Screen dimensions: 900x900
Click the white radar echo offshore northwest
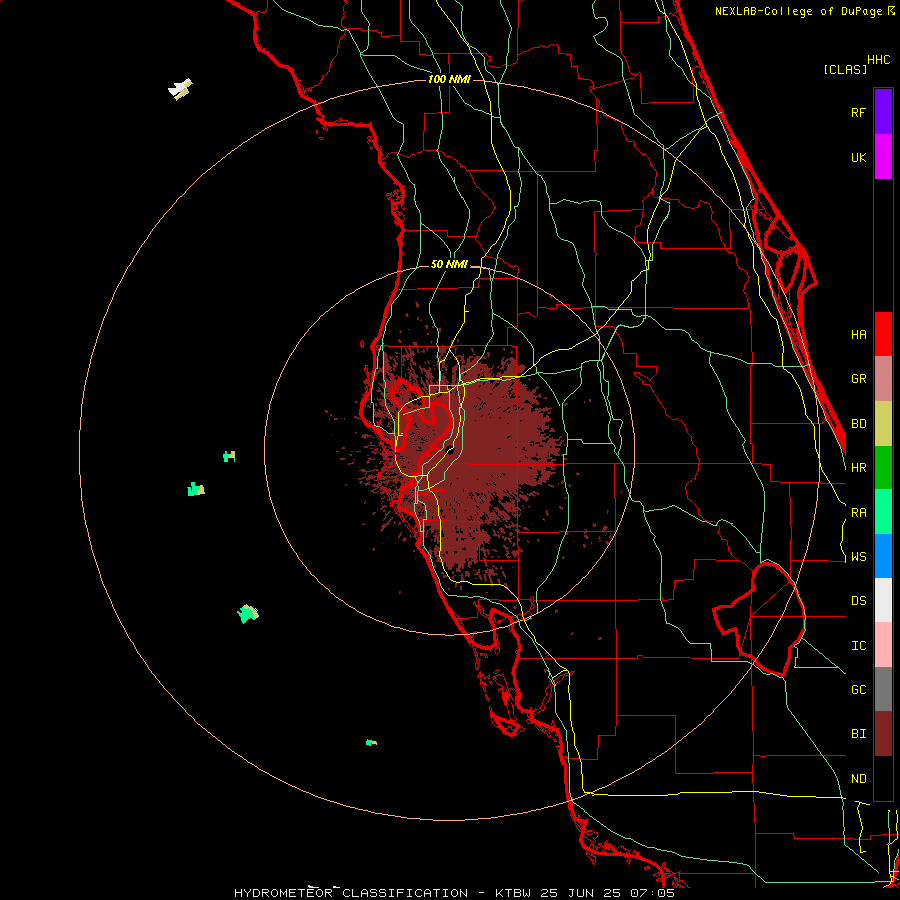(179, 89)
